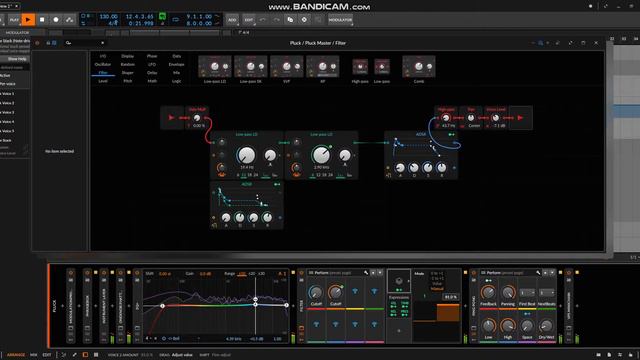Click Release knob of lower ADSR

267,218
